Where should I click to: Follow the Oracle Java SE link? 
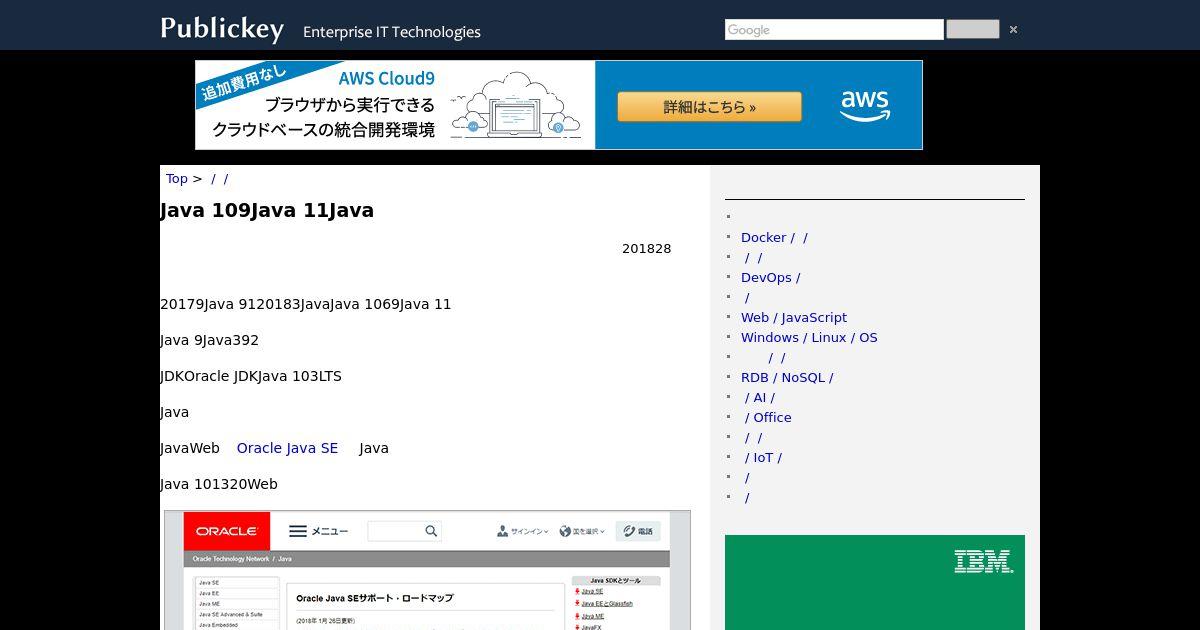pos(287,448)
